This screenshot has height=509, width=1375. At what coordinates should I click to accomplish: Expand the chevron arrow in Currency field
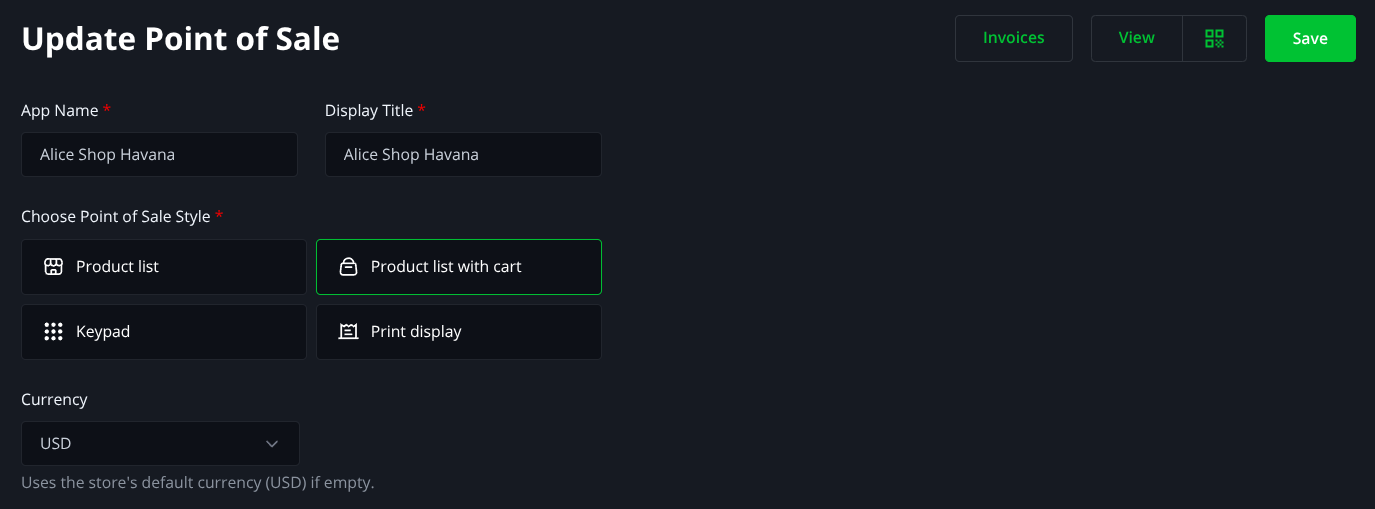[x=272, y=443]
